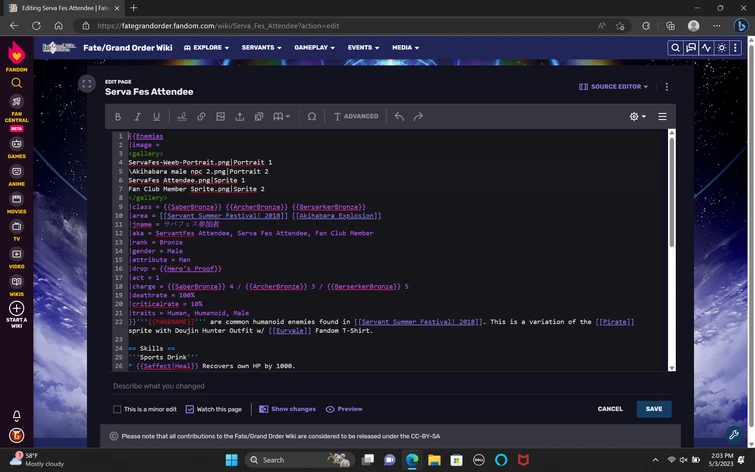
Task: Check This is a minor edit
Action: point(117,409)
